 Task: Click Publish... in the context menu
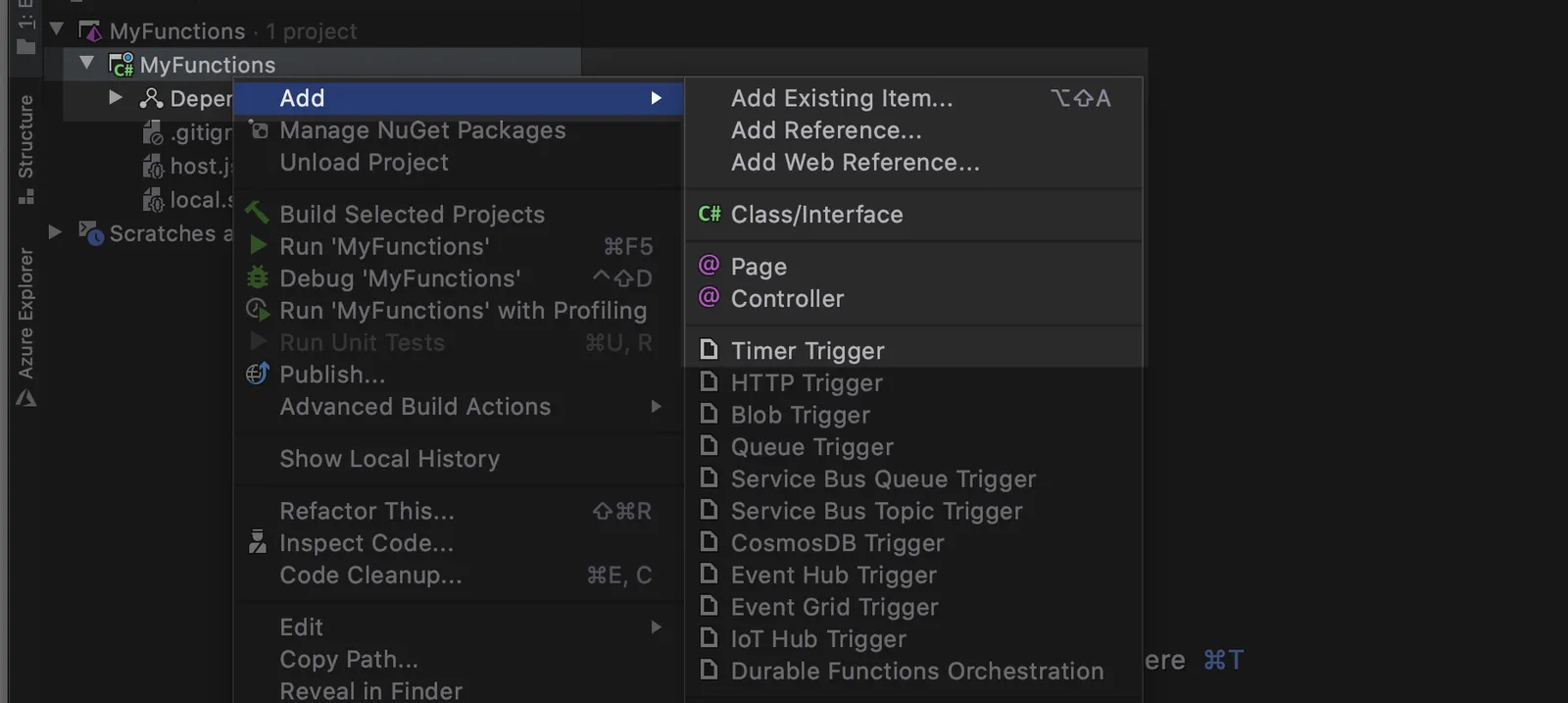tap(459, 375)
